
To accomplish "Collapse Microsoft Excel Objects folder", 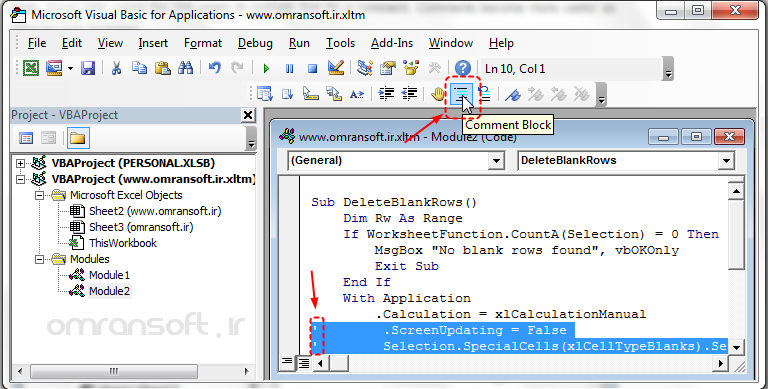I will [39, 195].
